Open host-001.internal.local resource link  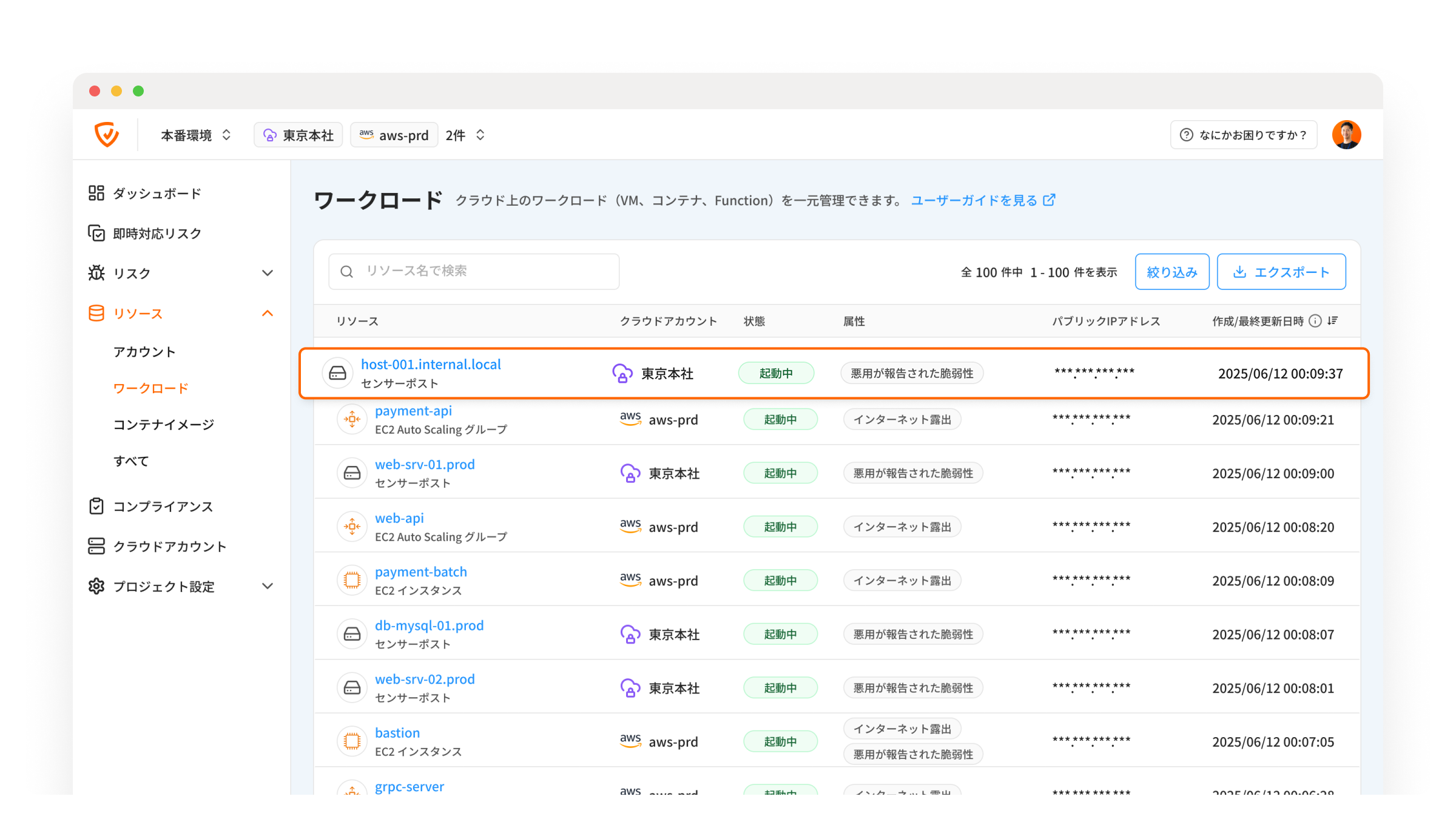pyautogui.click(x=431, y=364)
